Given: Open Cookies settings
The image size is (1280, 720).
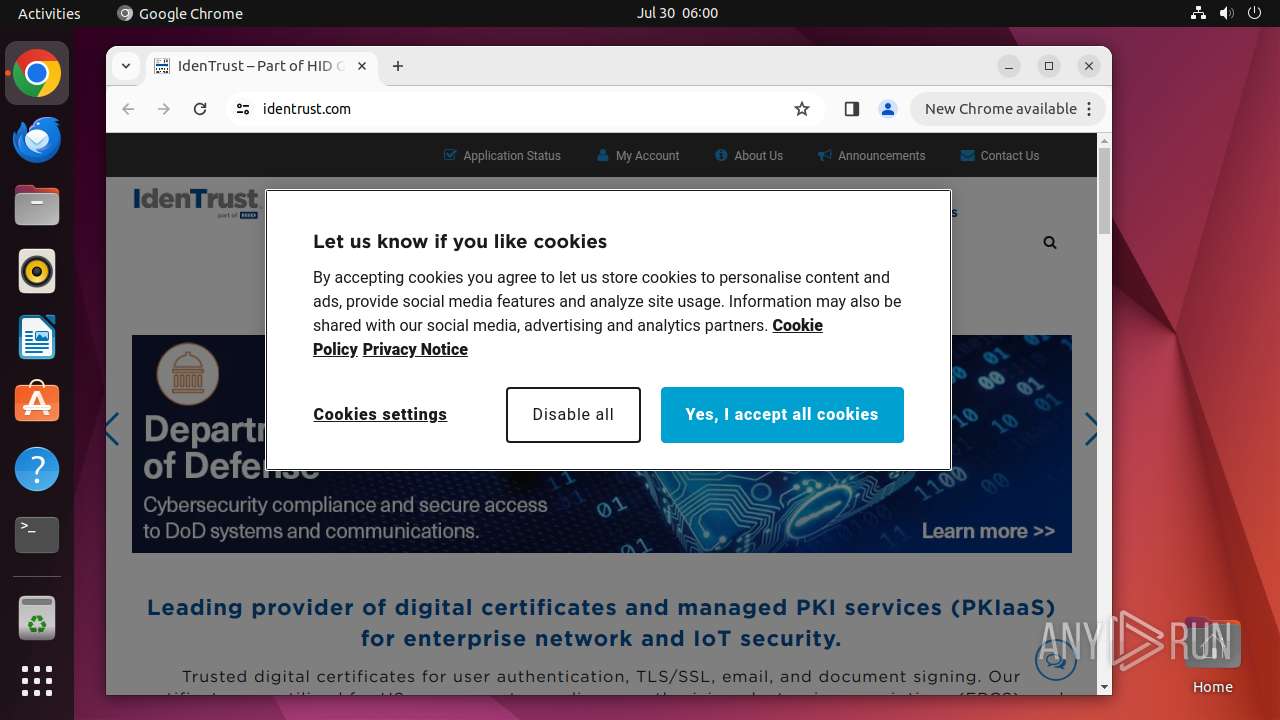Looking at the screenshot, I should (380, 415).
